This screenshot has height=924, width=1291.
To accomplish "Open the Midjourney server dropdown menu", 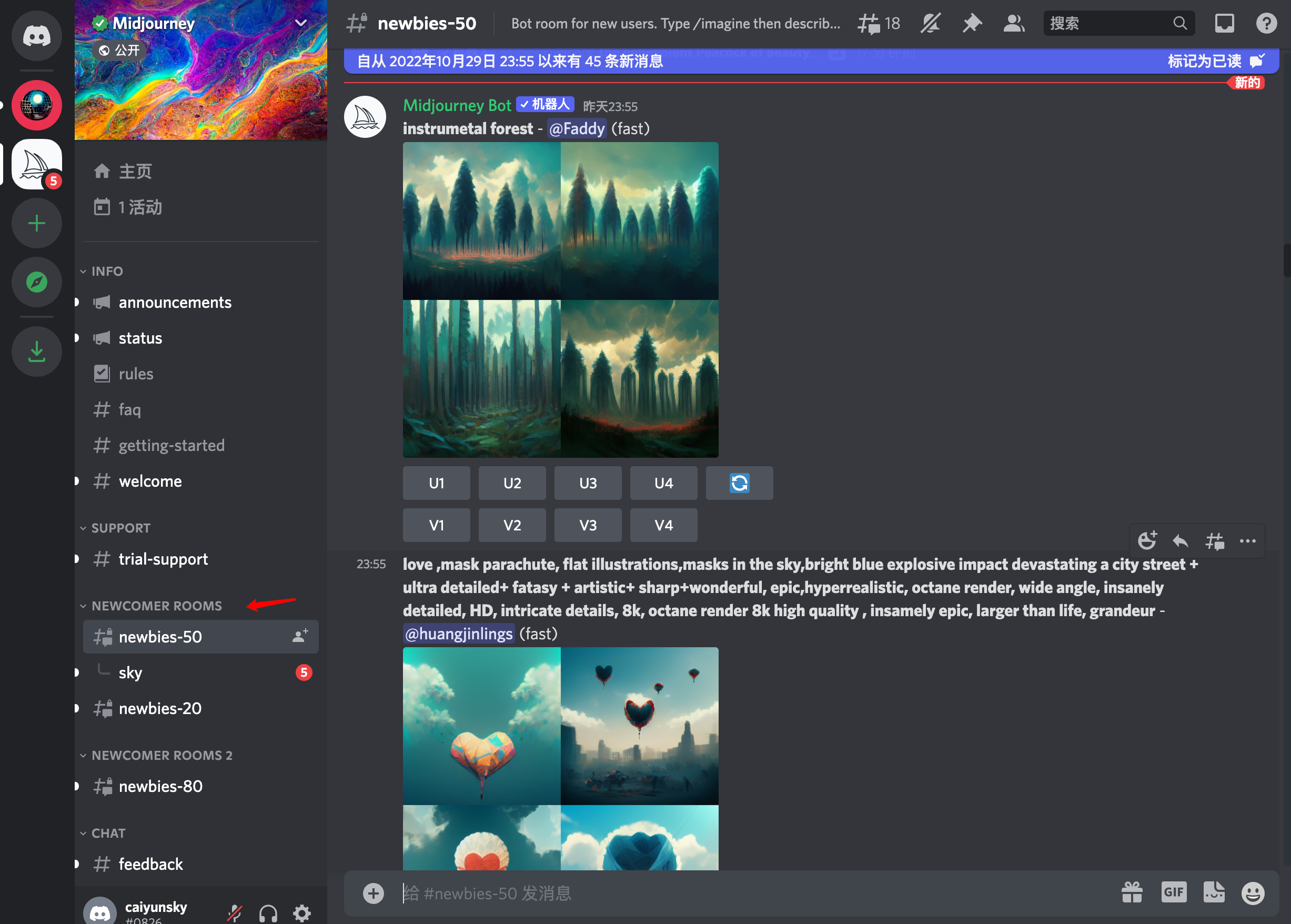I will tap(301, 23).
